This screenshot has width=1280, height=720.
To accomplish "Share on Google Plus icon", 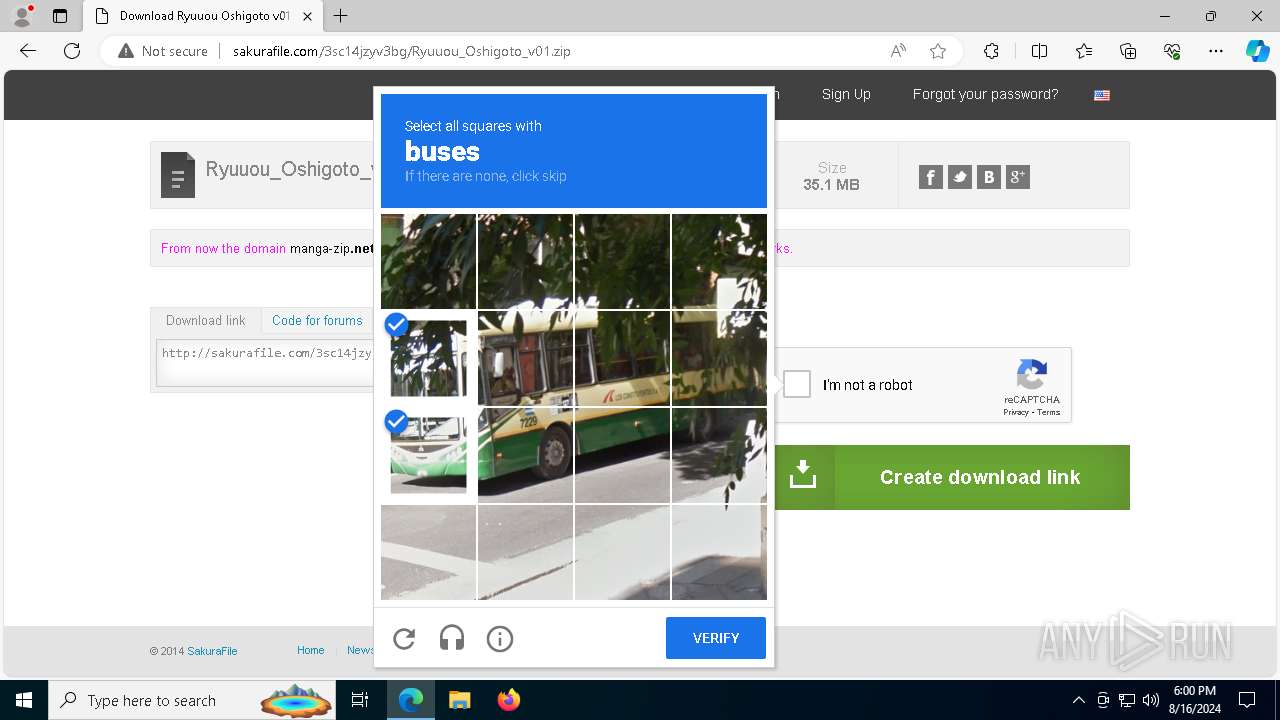I will point(1018,177).
